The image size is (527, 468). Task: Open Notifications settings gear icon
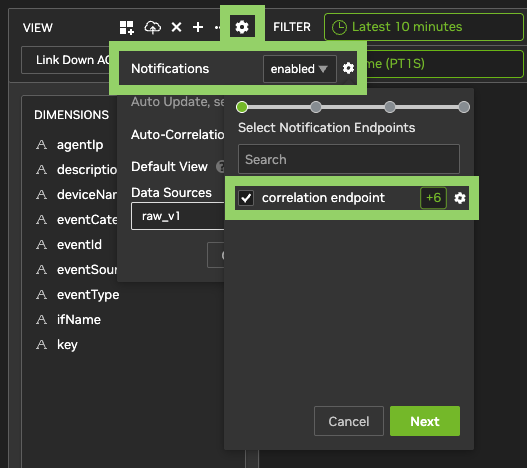click(x=348, y=68)
